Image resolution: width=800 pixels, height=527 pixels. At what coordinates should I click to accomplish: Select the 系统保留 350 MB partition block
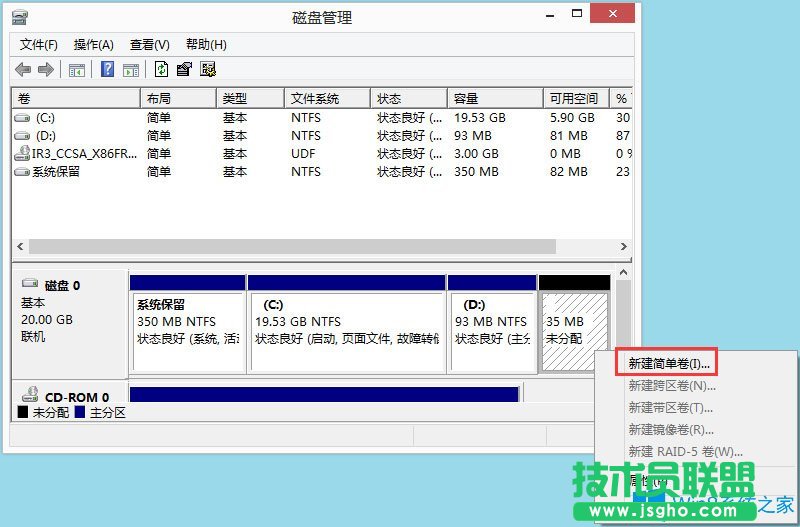click(x=187, y=324)
